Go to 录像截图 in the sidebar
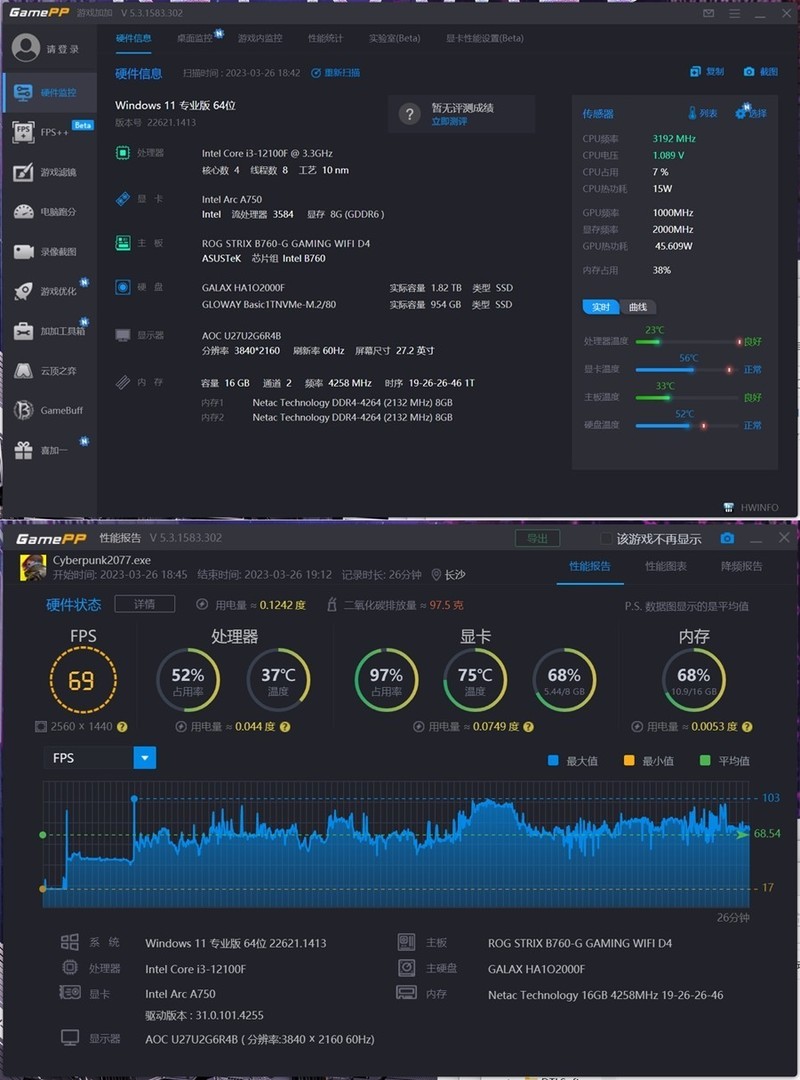Image resolution: width=800 pixels, height=1080 pixels. tap(48, 251)
